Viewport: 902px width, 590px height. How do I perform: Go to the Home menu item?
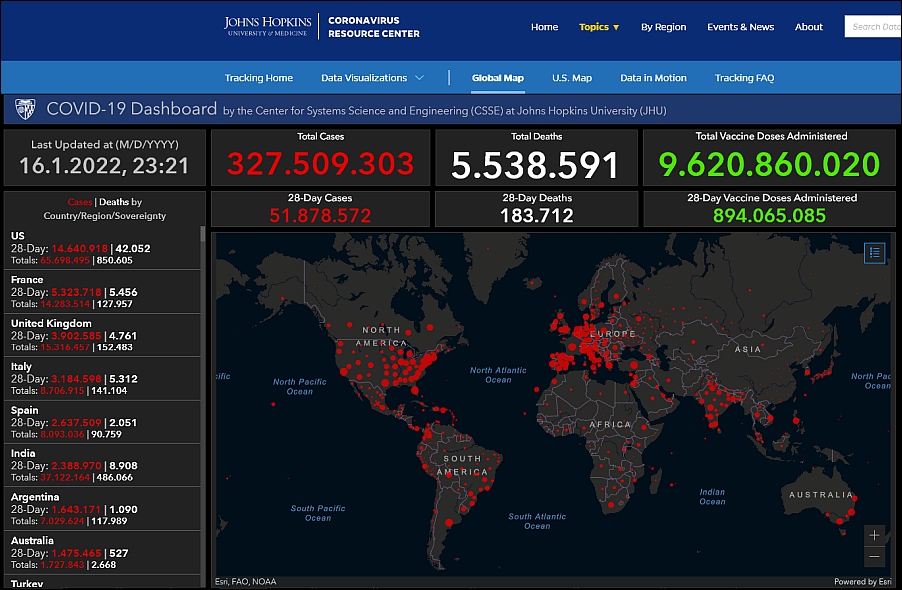(x=544, y=26)
